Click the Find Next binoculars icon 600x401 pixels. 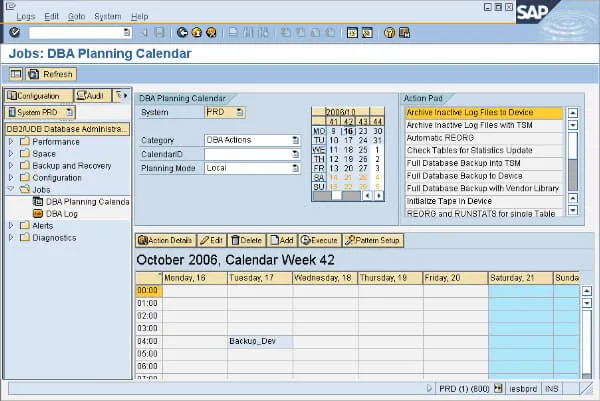263,33
